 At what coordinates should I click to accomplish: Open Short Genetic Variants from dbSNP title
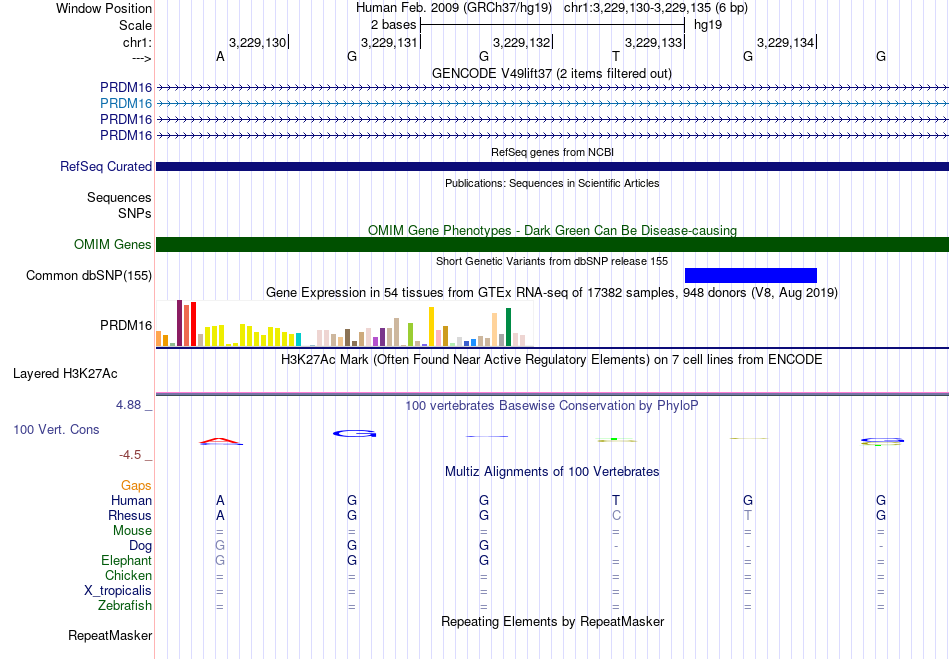click(x=552, y=261)
